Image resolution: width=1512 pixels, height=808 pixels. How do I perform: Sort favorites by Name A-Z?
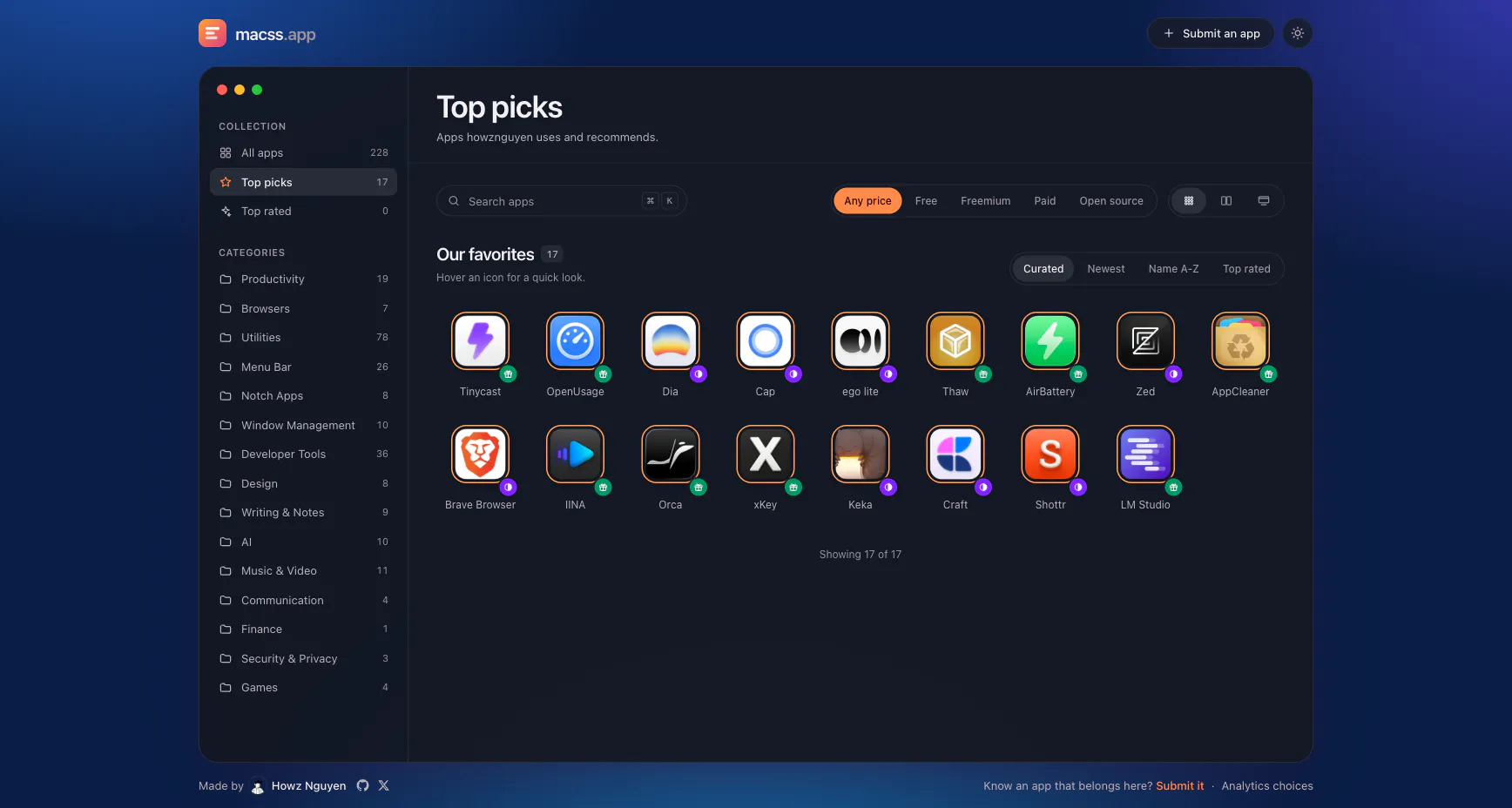1173,269
